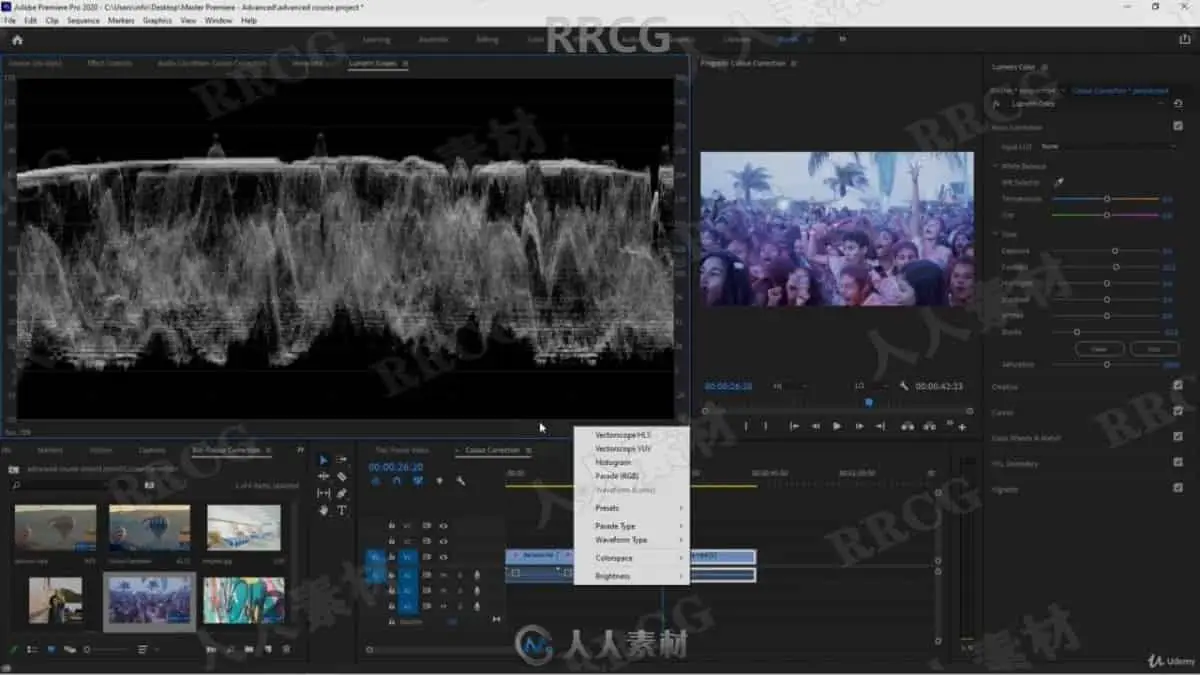This screenshot has width=1200, height=675.
Task: Select the colorful graffiti thumbnail
Action: [244, 601]
